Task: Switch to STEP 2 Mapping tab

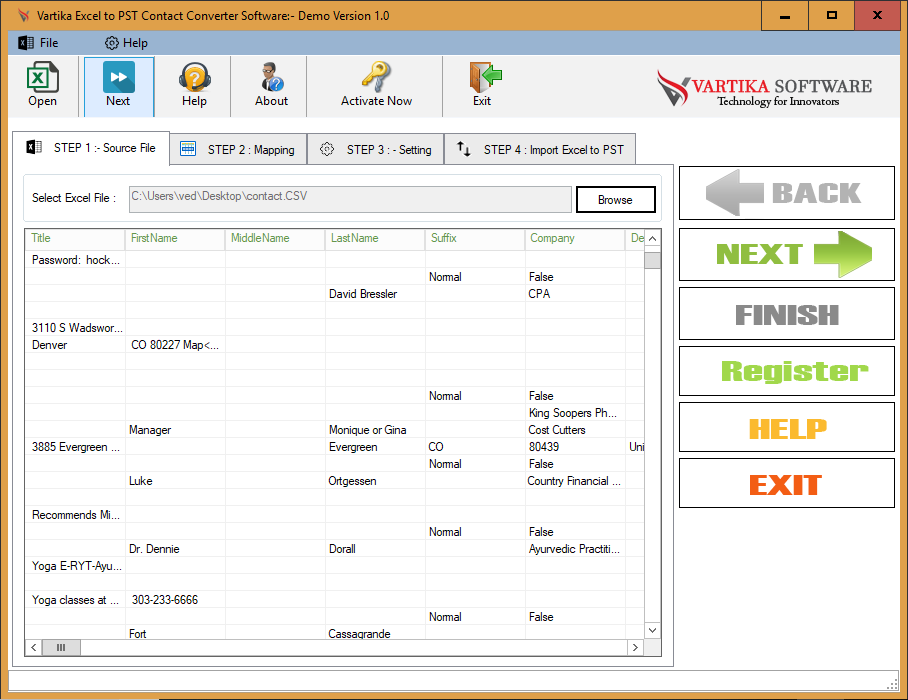Action: (239, 150)
